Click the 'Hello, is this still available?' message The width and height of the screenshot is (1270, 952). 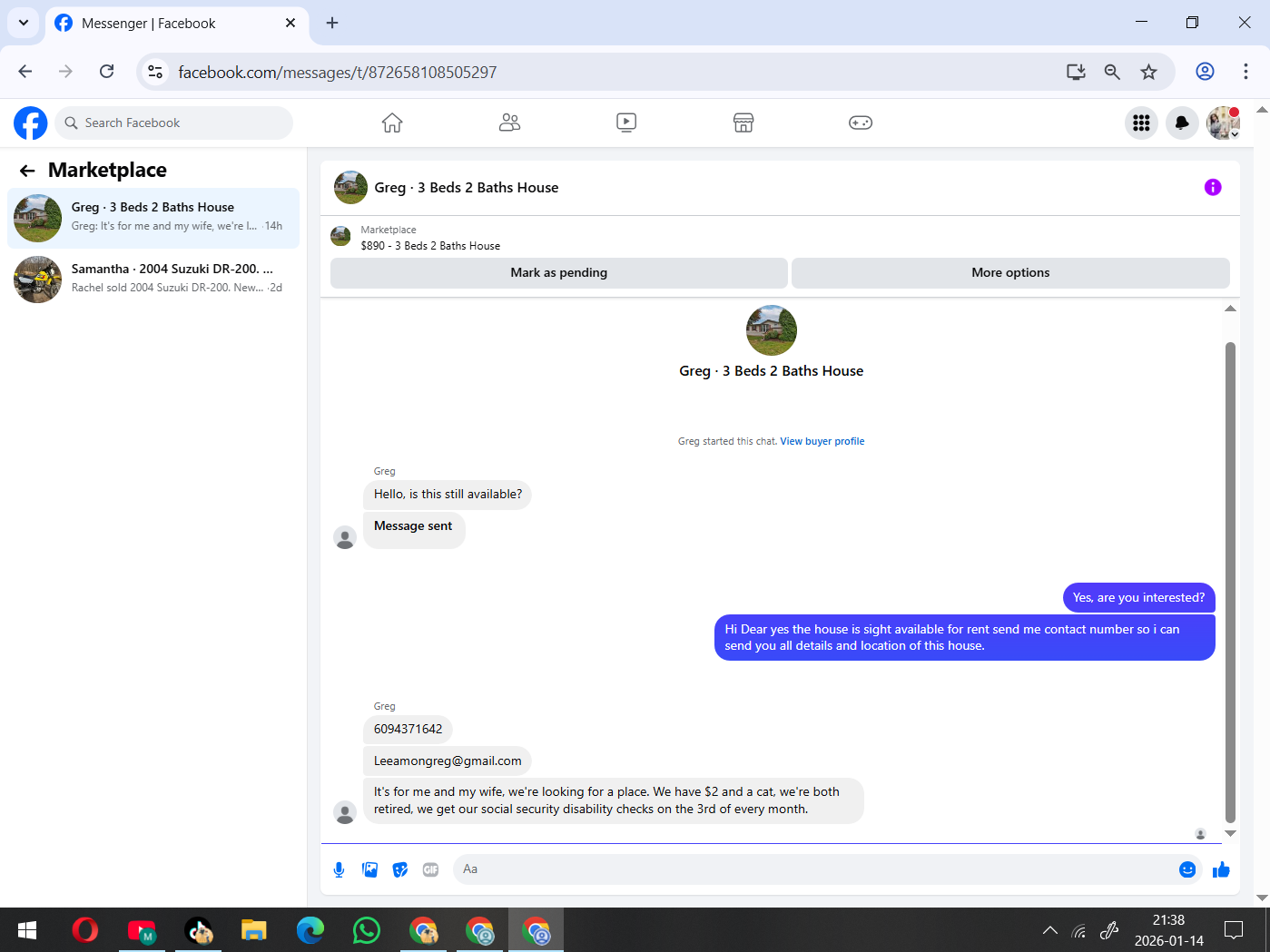pos(448,495)
